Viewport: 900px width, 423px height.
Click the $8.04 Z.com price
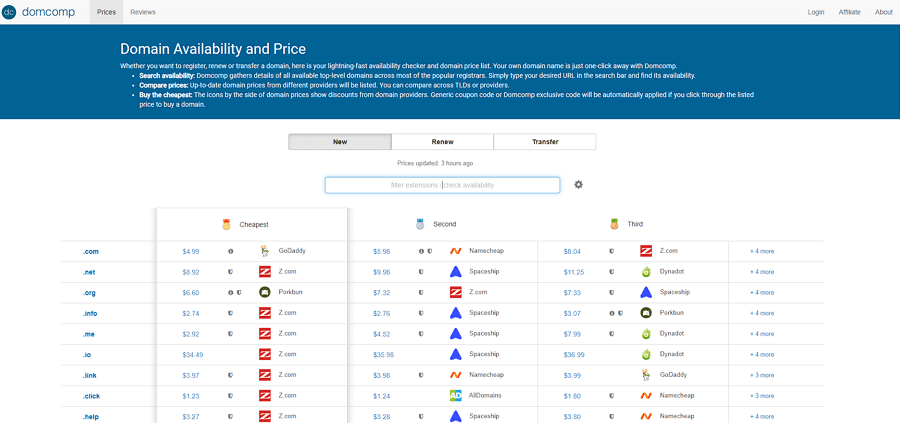(572, 251)
